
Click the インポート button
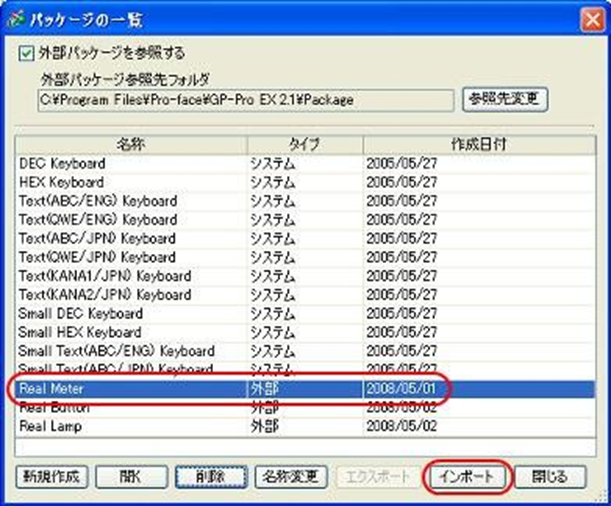click(x=466, y=476)
